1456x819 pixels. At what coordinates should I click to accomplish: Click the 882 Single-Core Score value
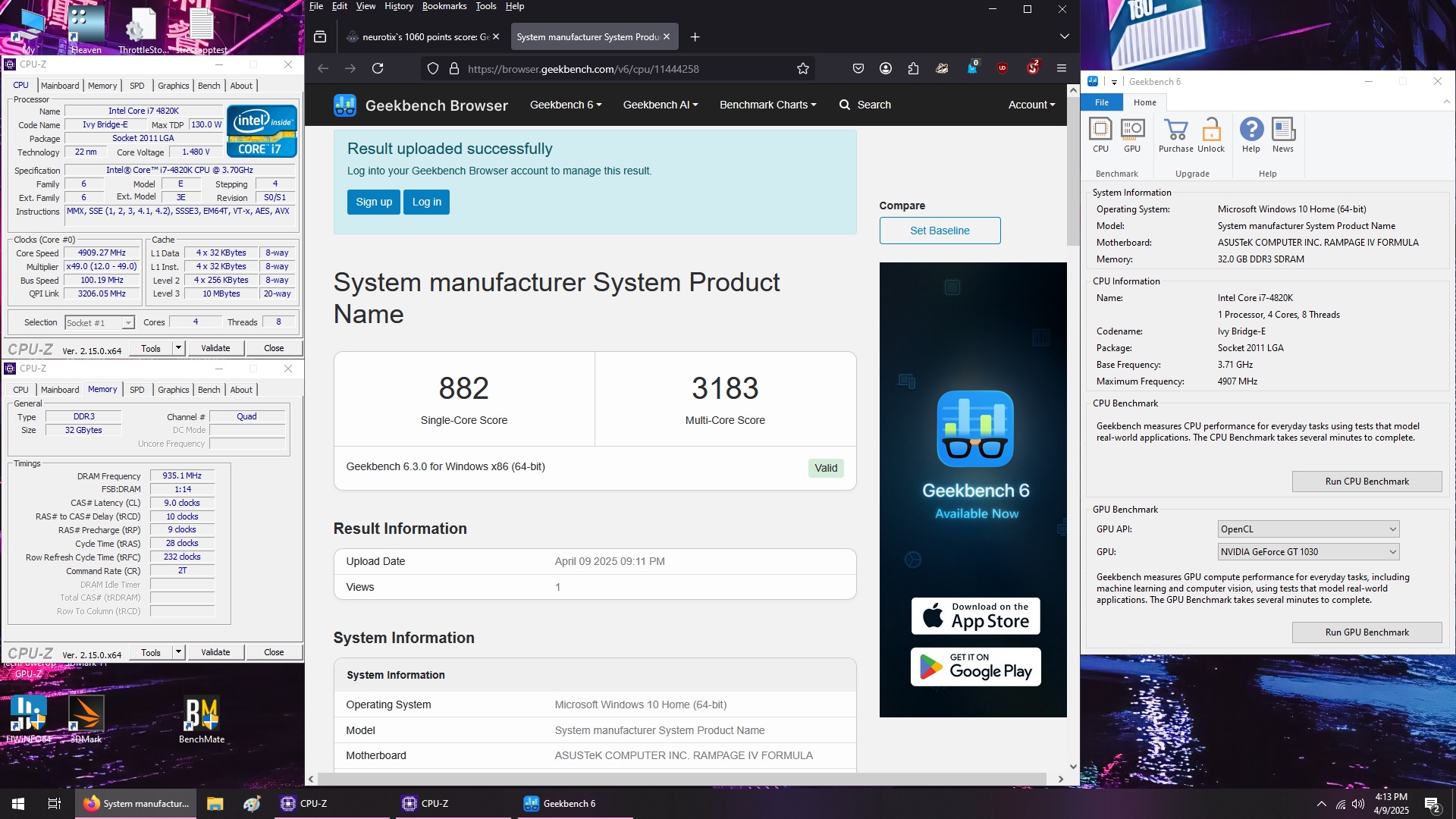[464, 388]
